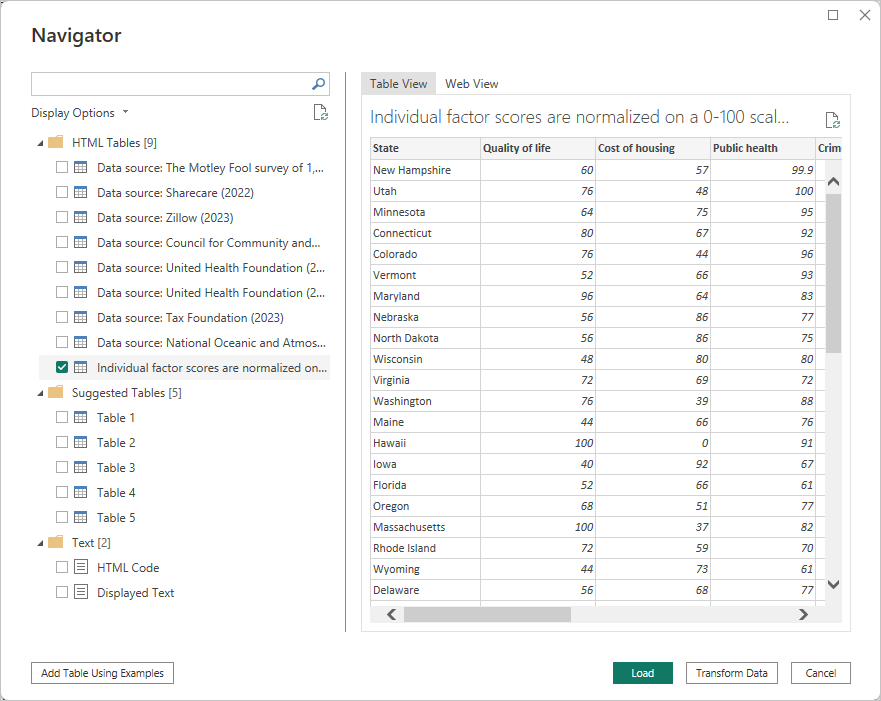Click the table icon beside Table 1
Viewport: 881px width, 701px height.
[81, 417]
